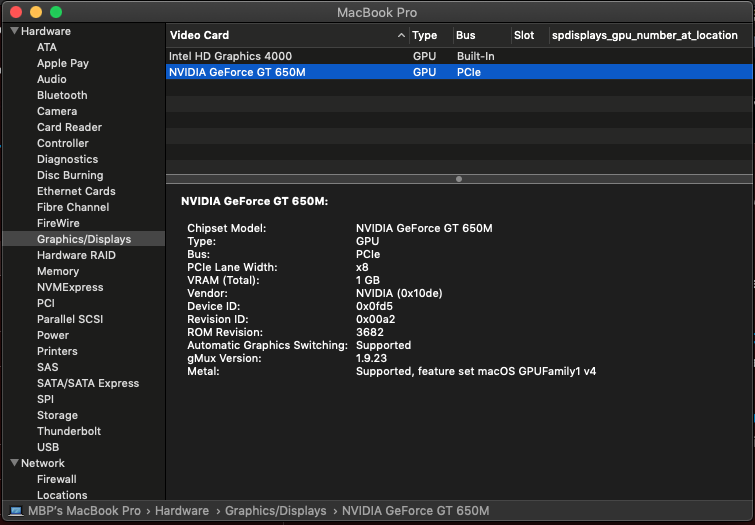The height and width of the screenshot is (525, 755).
Task: Select Disc Burning entry
Action: pyautogui.click(x=70, y=175)
